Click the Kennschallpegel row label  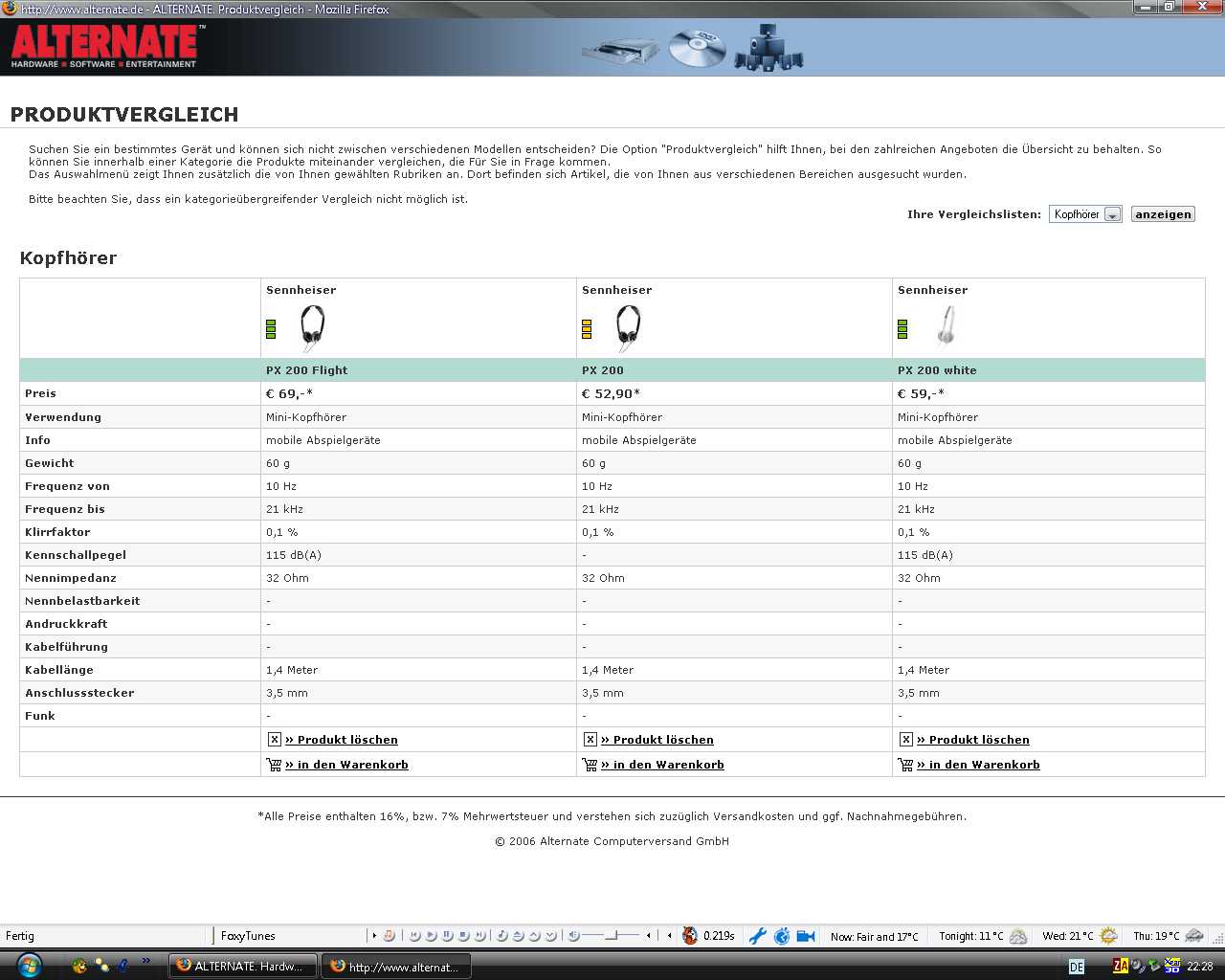[76, 555]
